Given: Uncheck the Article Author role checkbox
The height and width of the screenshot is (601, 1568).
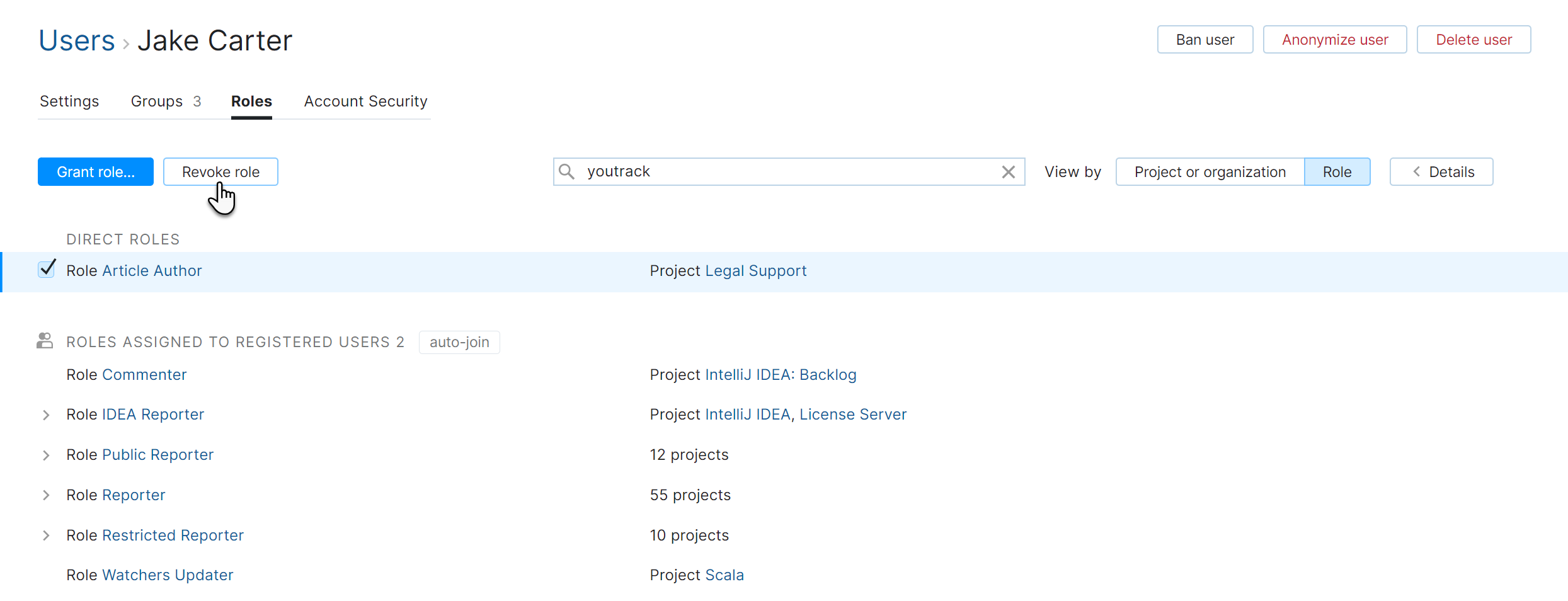Looking at the screenshot, I should coord(47,270).
